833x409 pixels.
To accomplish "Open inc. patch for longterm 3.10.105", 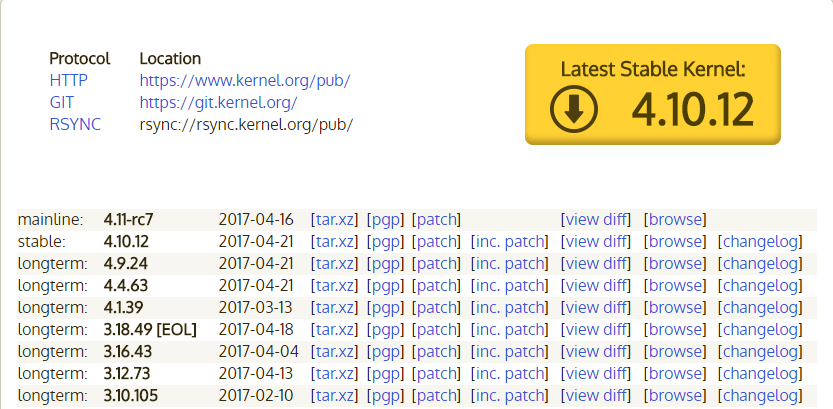I will tap(510, 395).
